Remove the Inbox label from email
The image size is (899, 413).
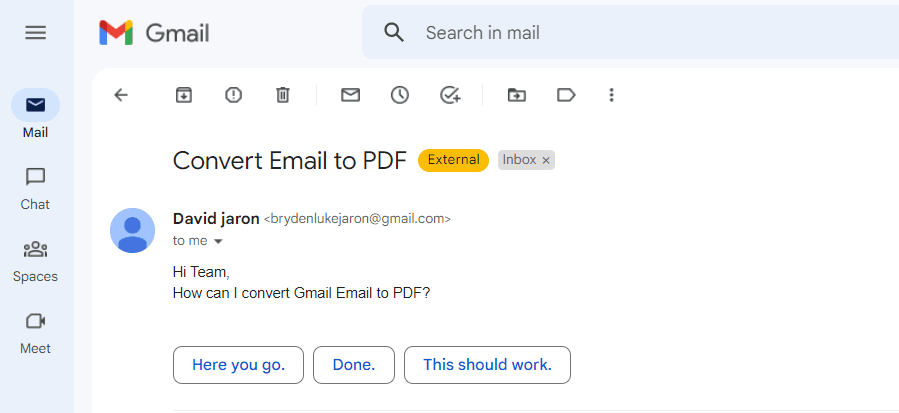pos(546,160)
